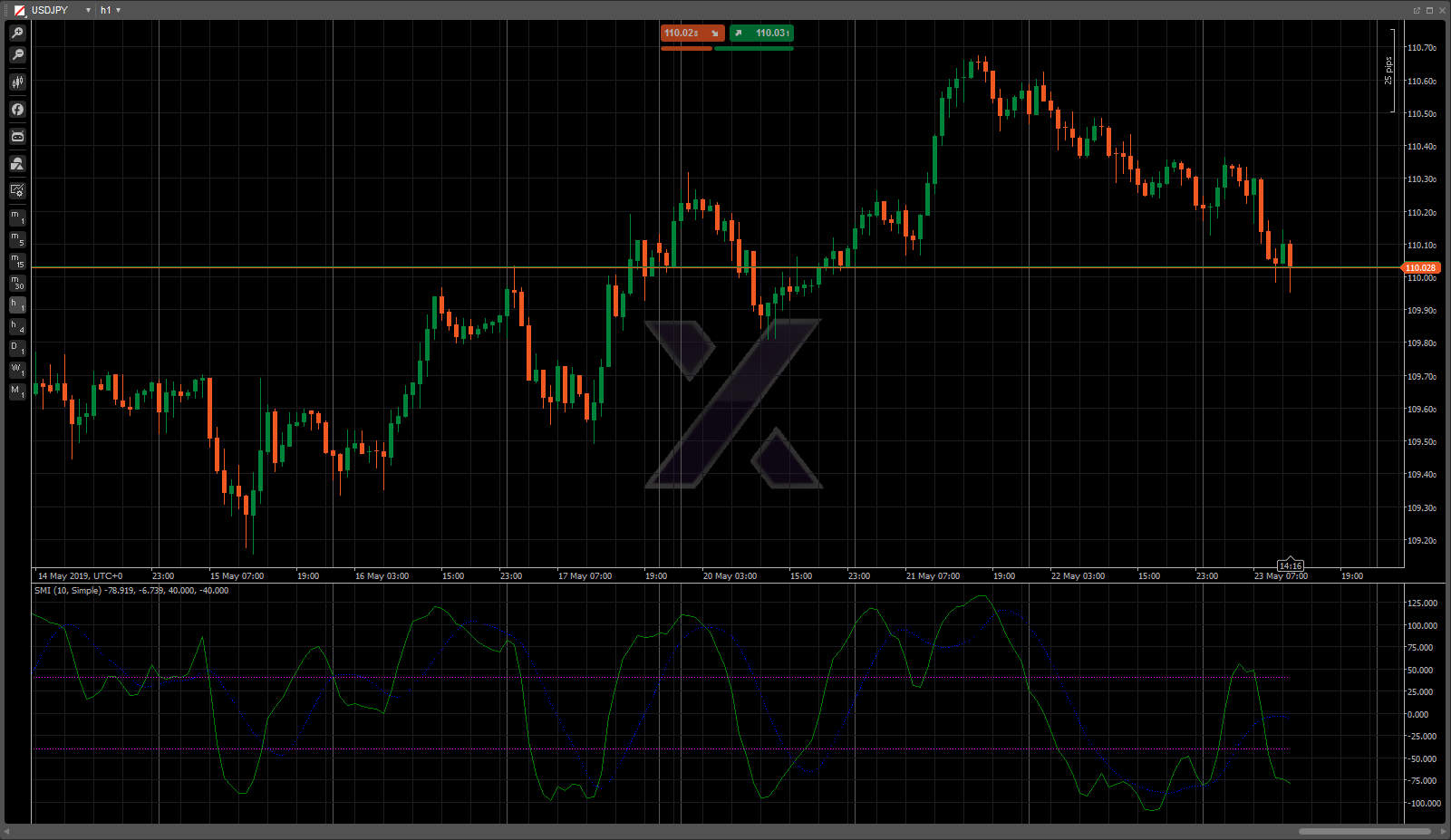Image resolution: width=1451 pixels, height=840 pixels.
Task: Detach the chart with the pop-out icon
Action: (1417, 10)
